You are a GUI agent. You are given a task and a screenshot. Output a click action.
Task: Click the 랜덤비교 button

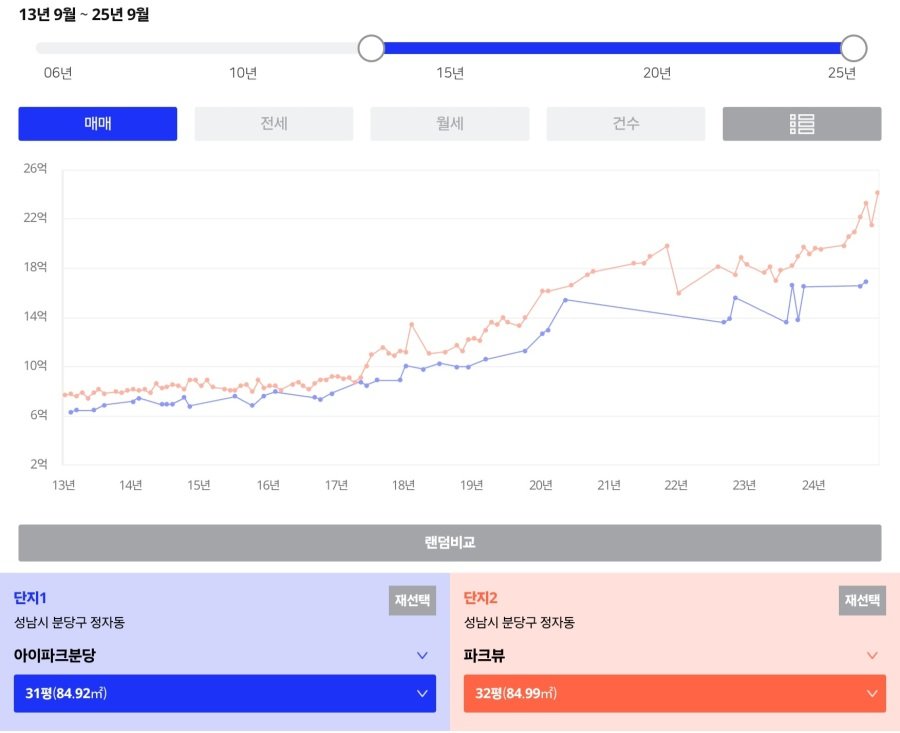click(449, 543)
